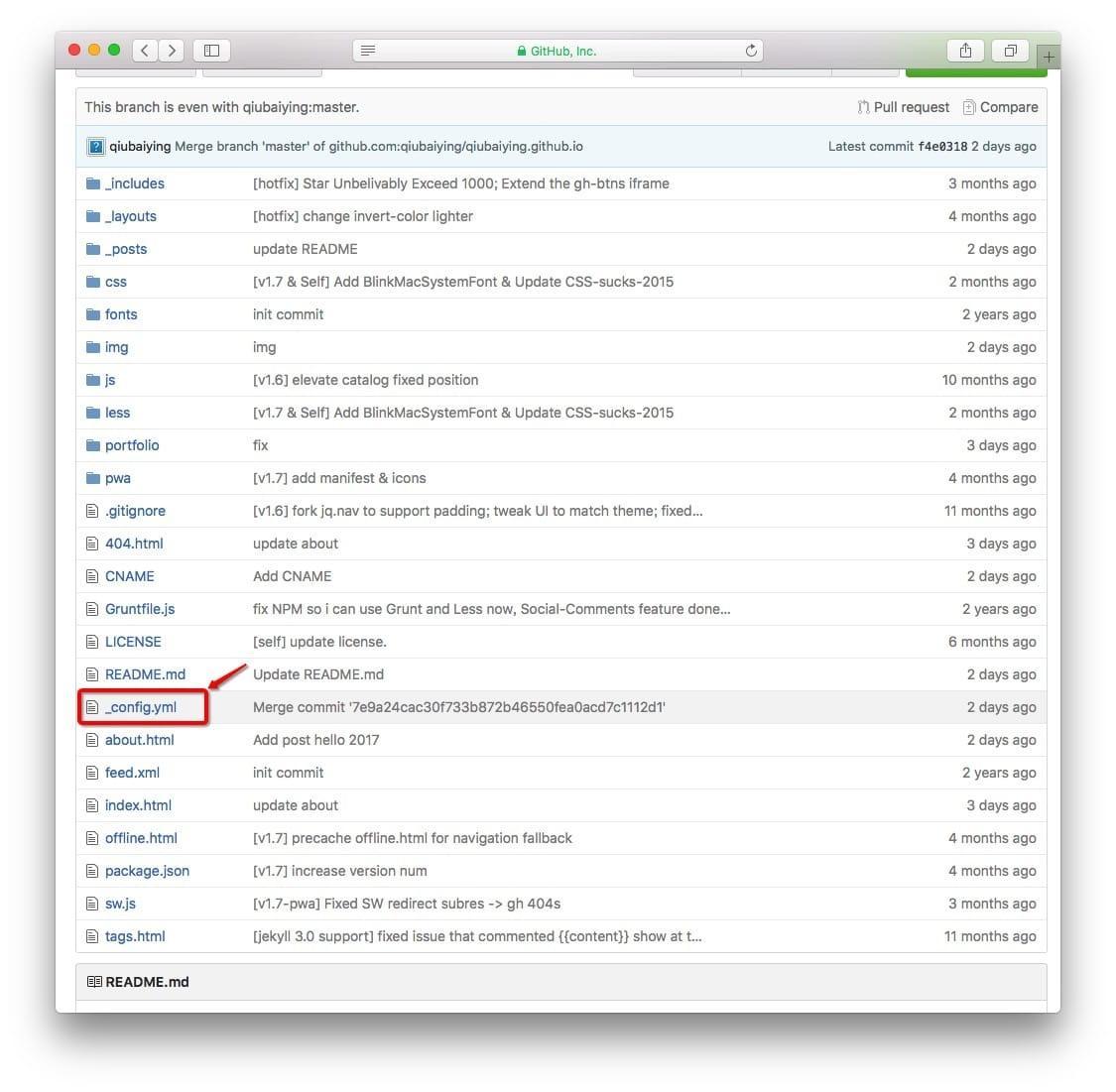Open the package.json file
The width and height of the screenshot is (1116, 1092).
coord(147,871)
